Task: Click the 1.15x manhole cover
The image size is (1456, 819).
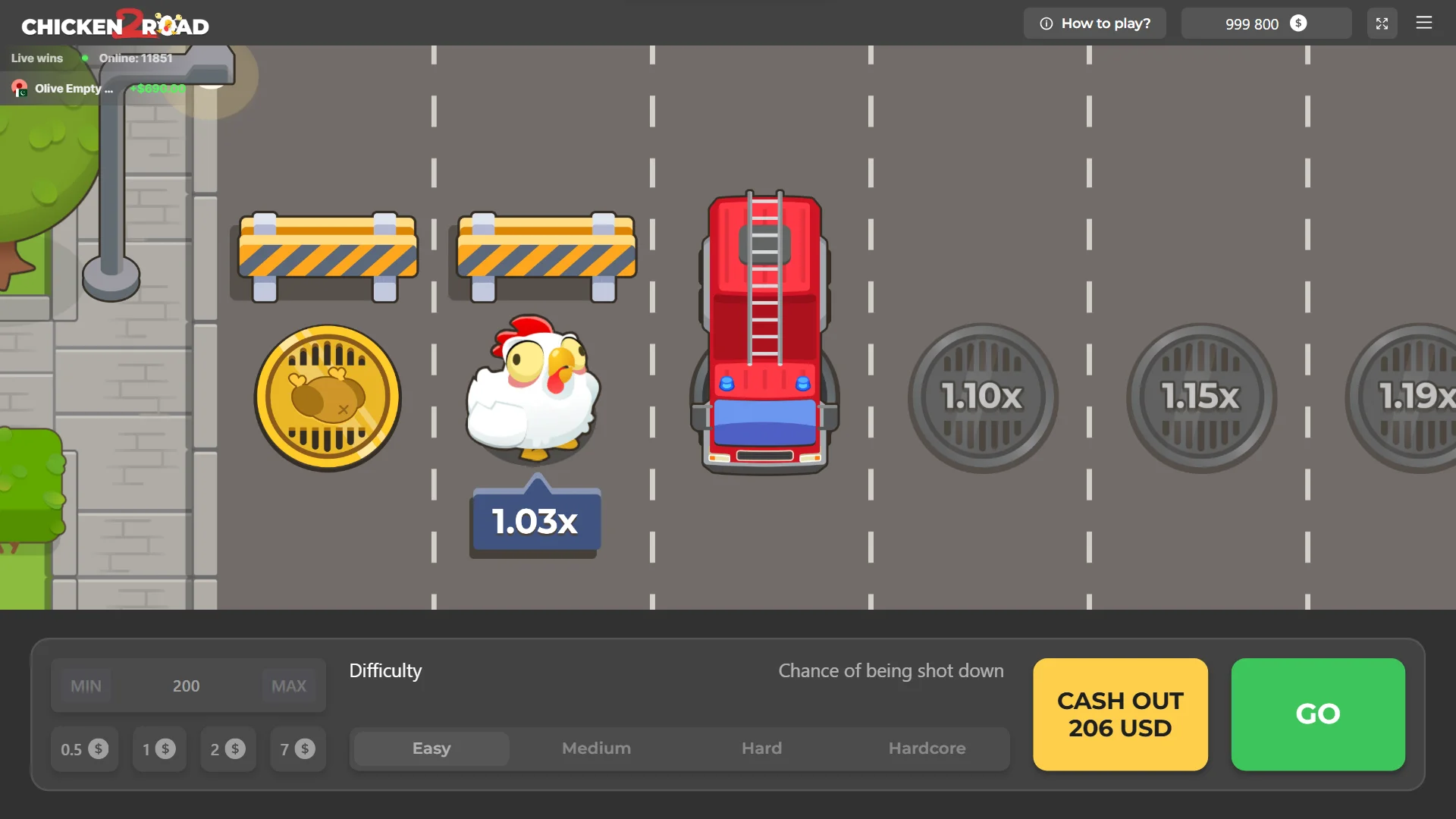Action: click(1201, 398)
